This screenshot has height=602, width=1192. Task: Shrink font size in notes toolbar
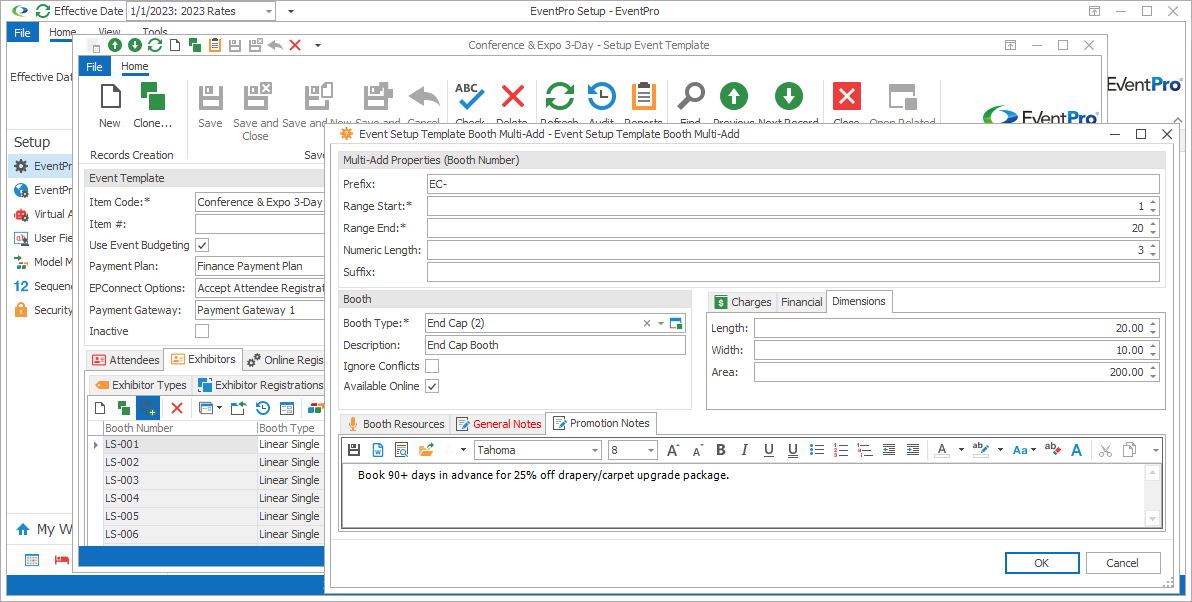697,450
